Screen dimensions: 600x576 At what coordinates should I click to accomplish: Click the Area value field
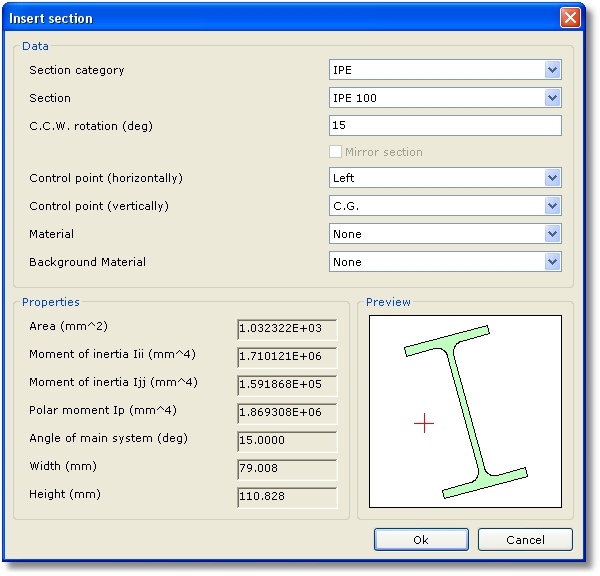[x=287, y=329]
